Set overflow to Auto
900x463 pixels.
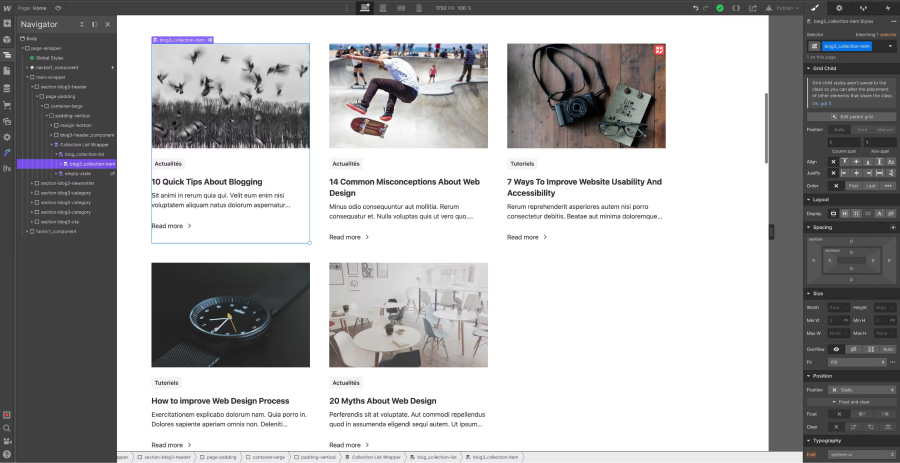pyautogui.click(x=888, y=349)
